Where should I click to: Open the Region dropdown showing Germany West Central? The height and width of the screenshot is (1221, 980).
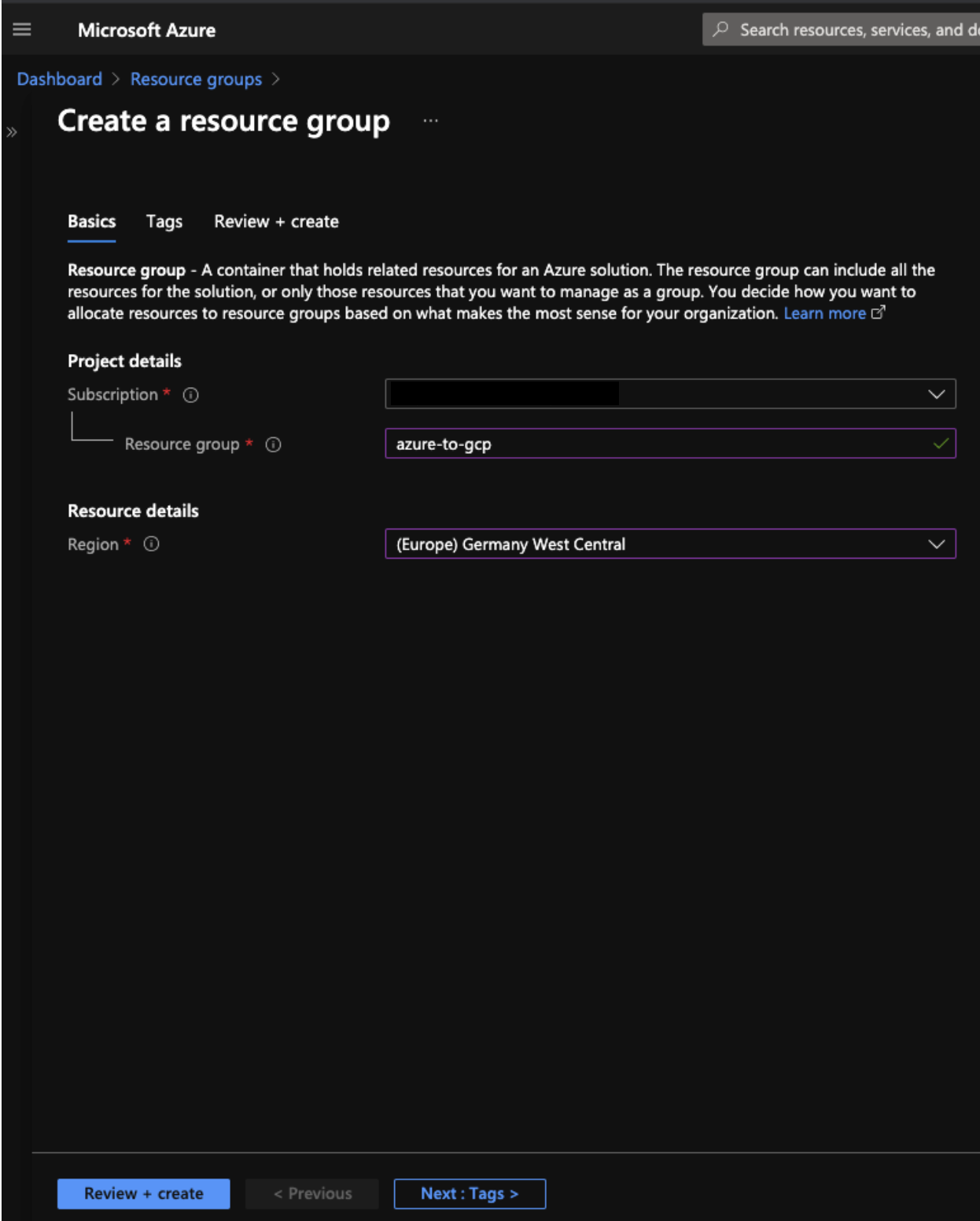[670, 544]
